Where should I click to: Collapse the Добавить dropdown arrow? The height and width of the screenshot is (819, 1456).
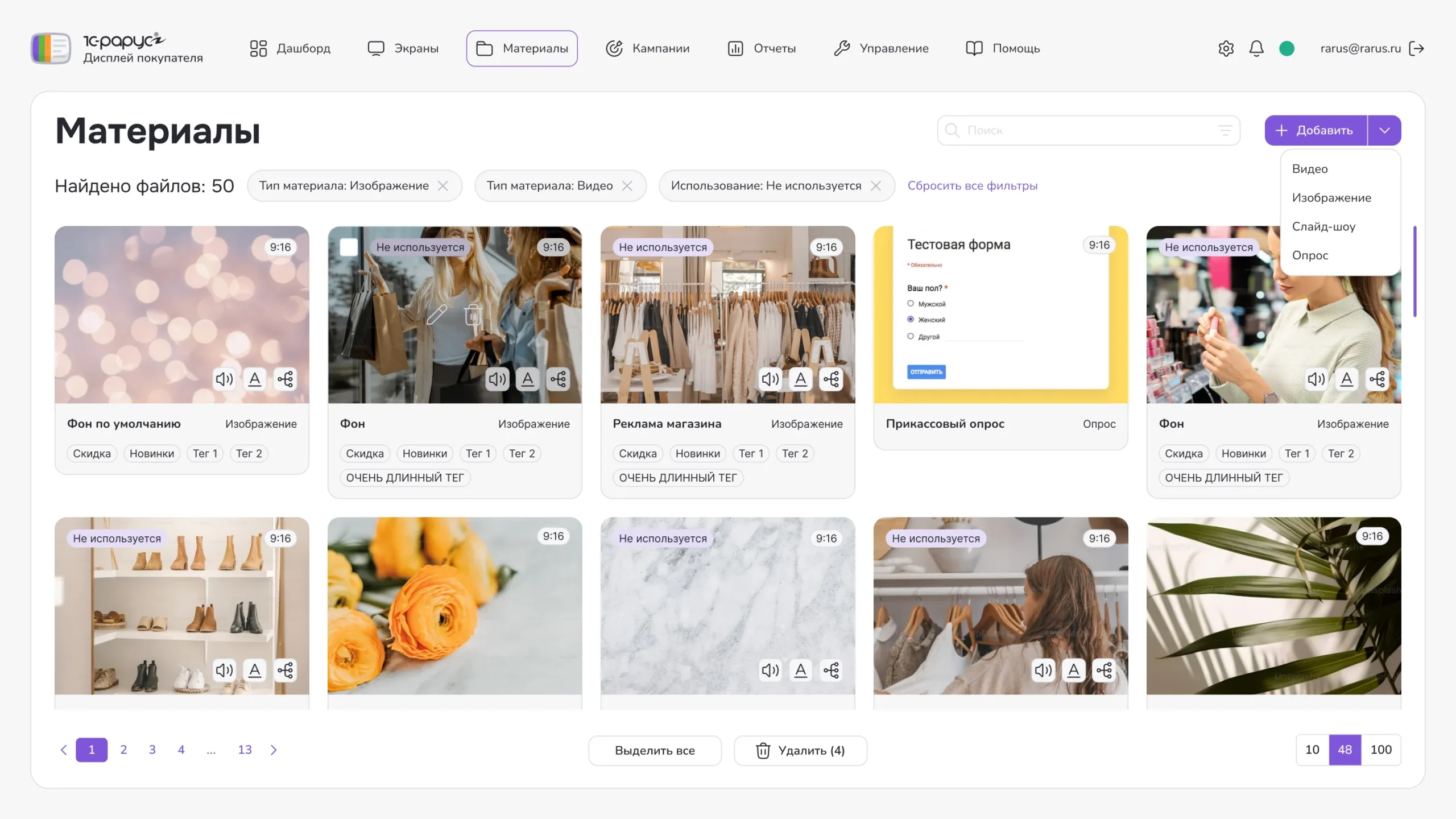(1384, 130)
